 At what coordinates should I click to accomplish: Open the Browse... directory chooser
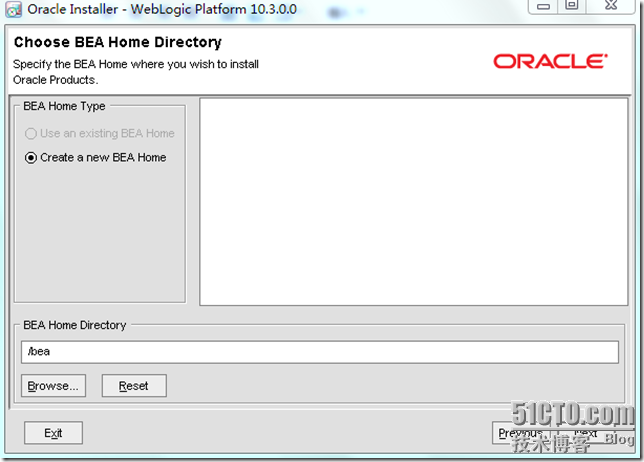pos(53,386)
